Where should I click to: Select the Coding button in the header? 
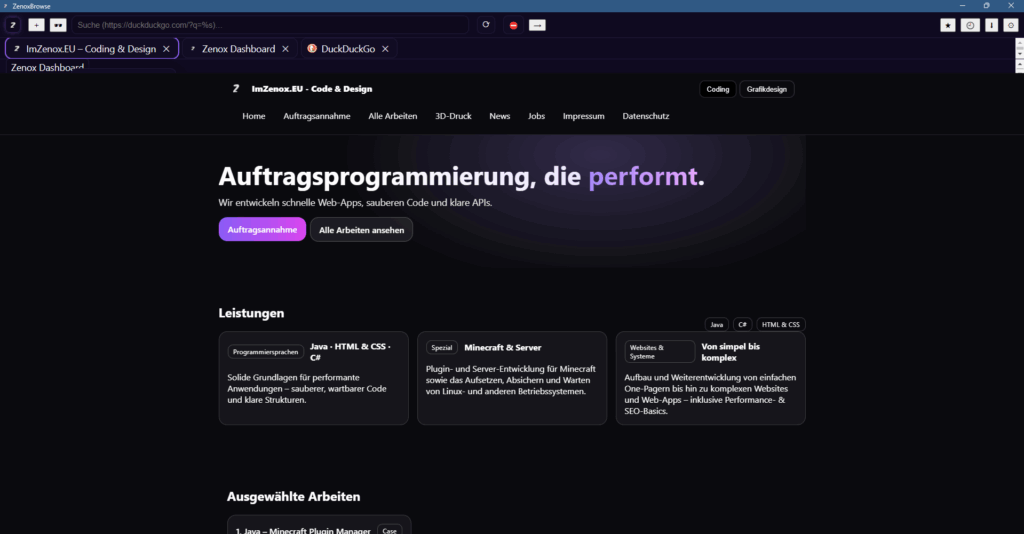click(x=718, y=89)
